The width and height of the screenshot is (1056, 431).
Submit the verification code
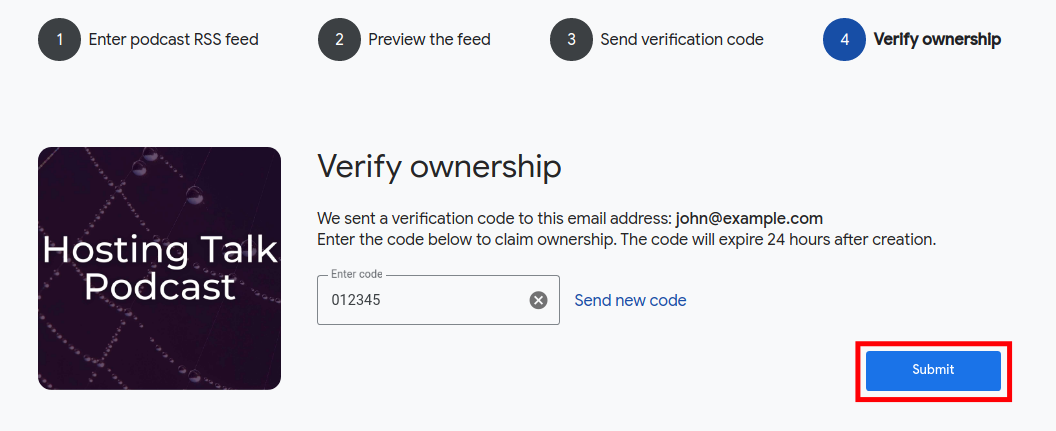(x=933, y=370)
